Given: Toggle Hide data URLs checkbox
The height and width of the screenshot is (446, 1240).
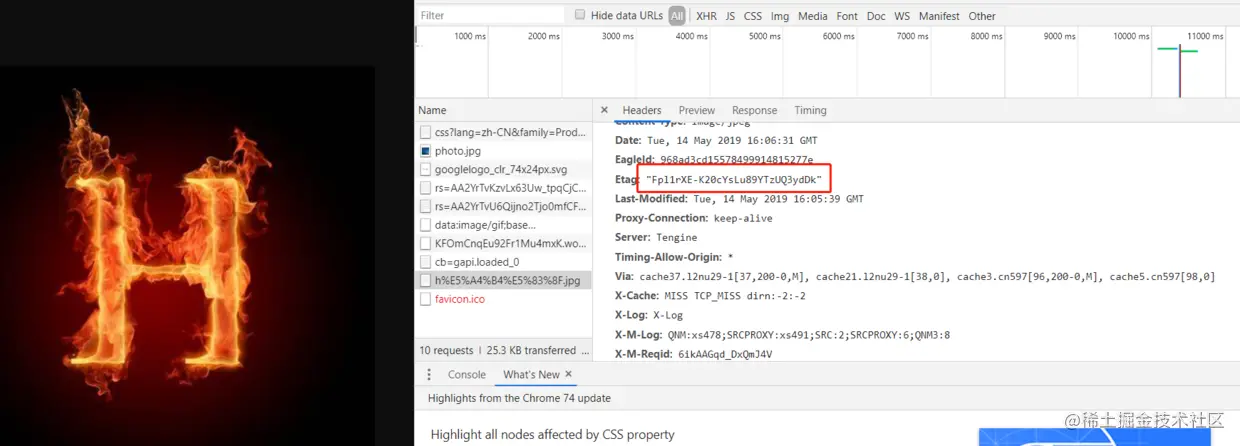Looking at the screenshot, I should point(580,15).
